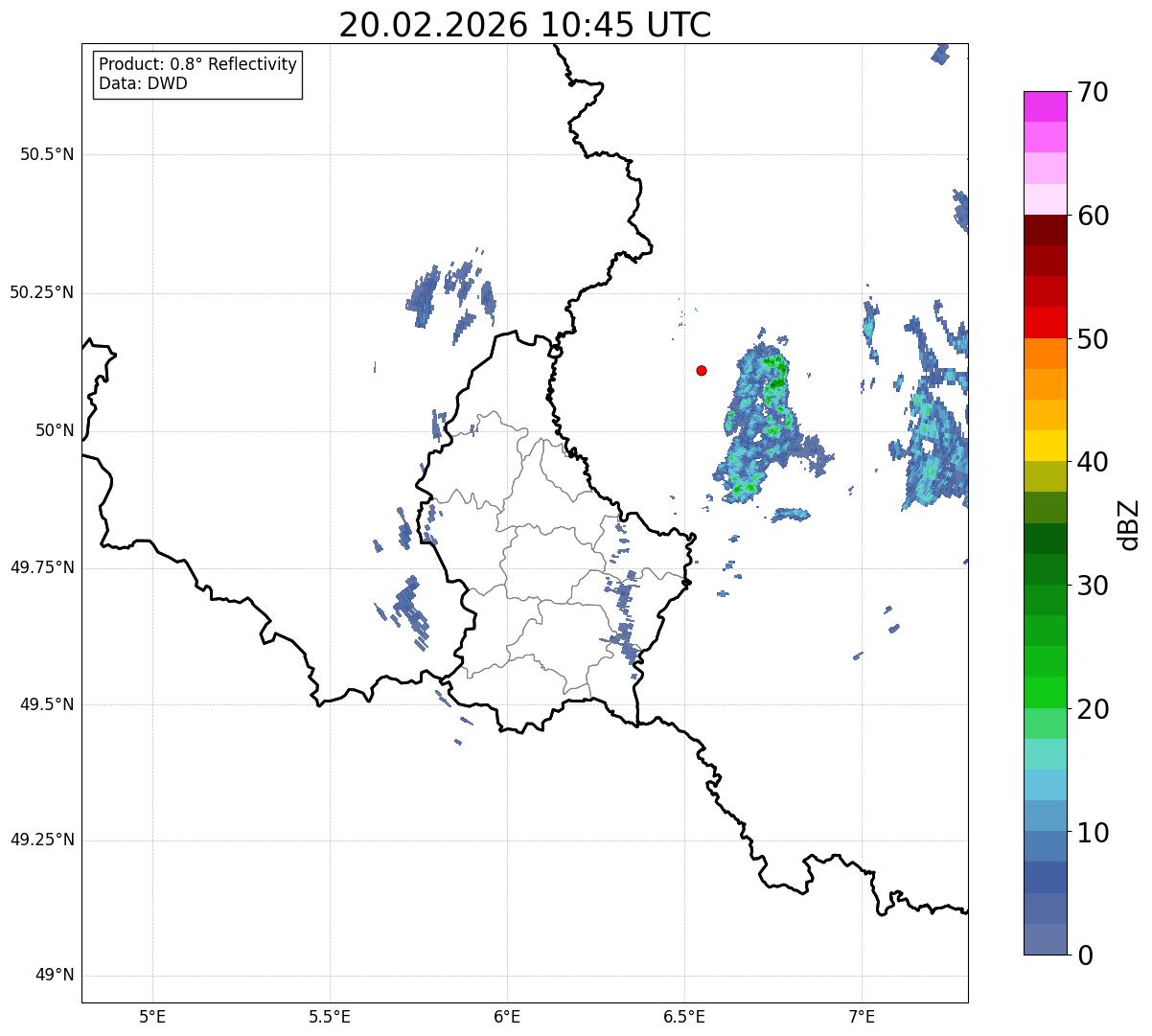This screenshot has width=1152, height=1036.
Task: Click the orange swatch below 50 dBZ
Action: tap(1046, 354)
